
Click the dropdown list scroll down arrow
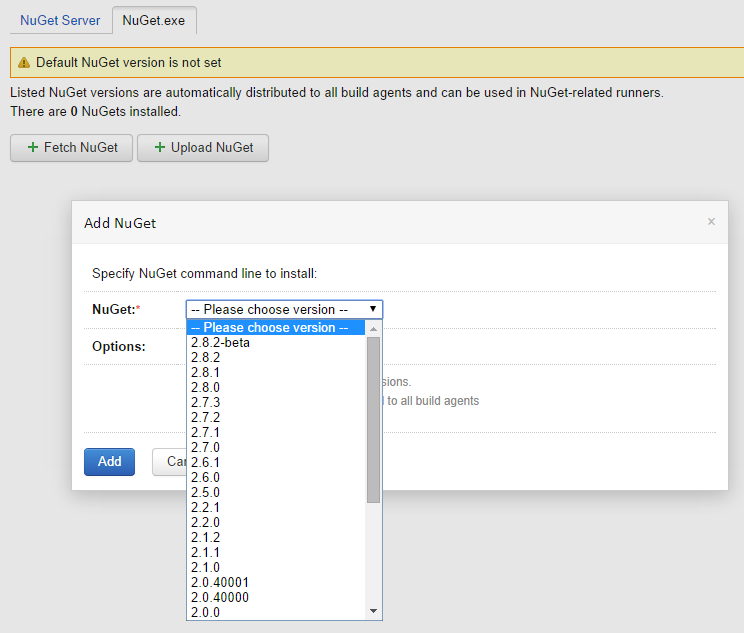point(373,611)
